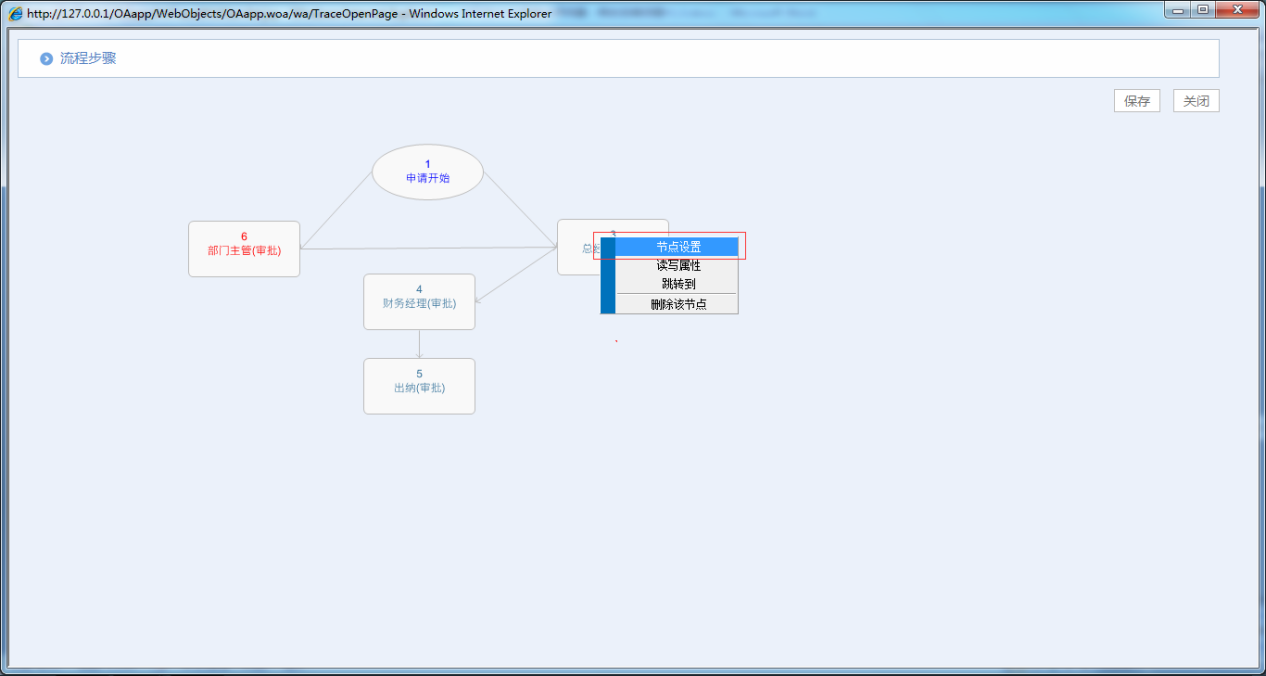The height and width of the screenshot is (676, 1266).
Task: Click the 关闭 button
Action: 1196,101
